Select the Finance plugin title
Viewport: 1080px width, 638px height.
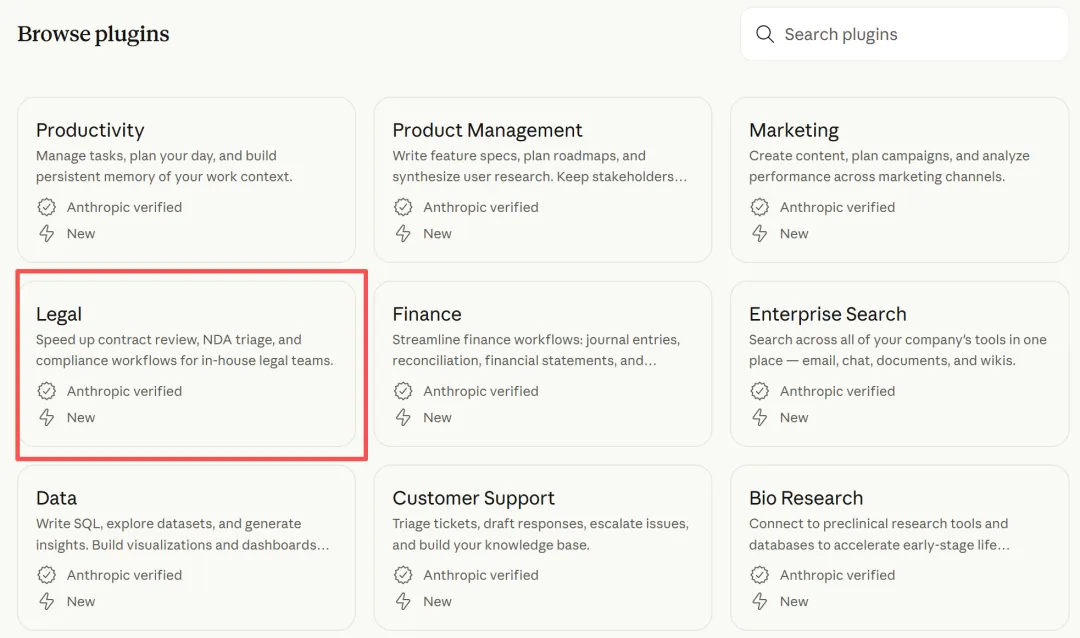[x=427, y=315]
